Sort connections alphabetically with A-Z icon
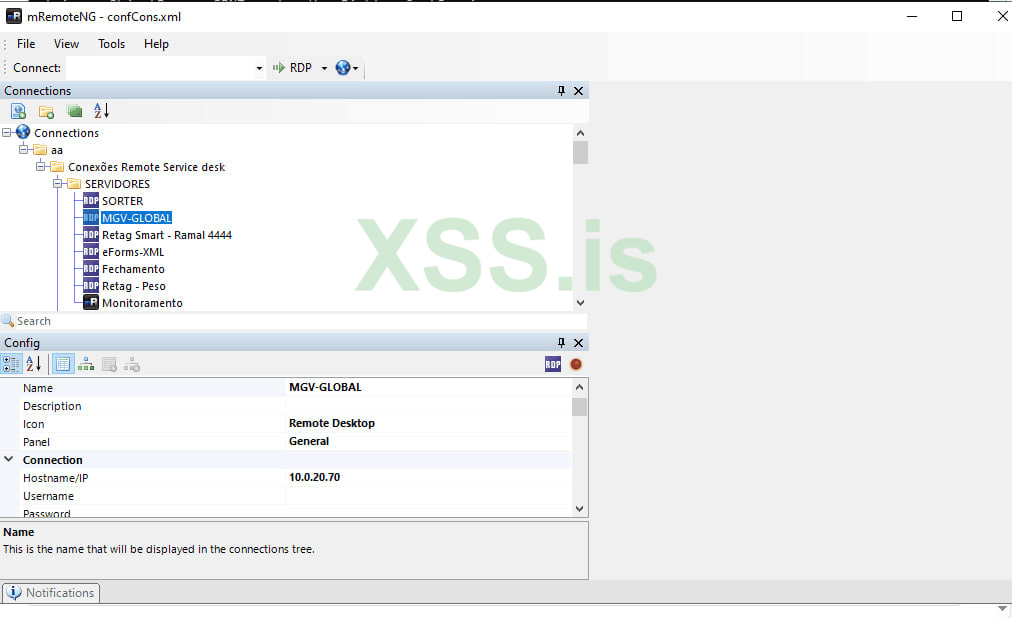This screenshot has height=618, width=1012. [101, 111]
